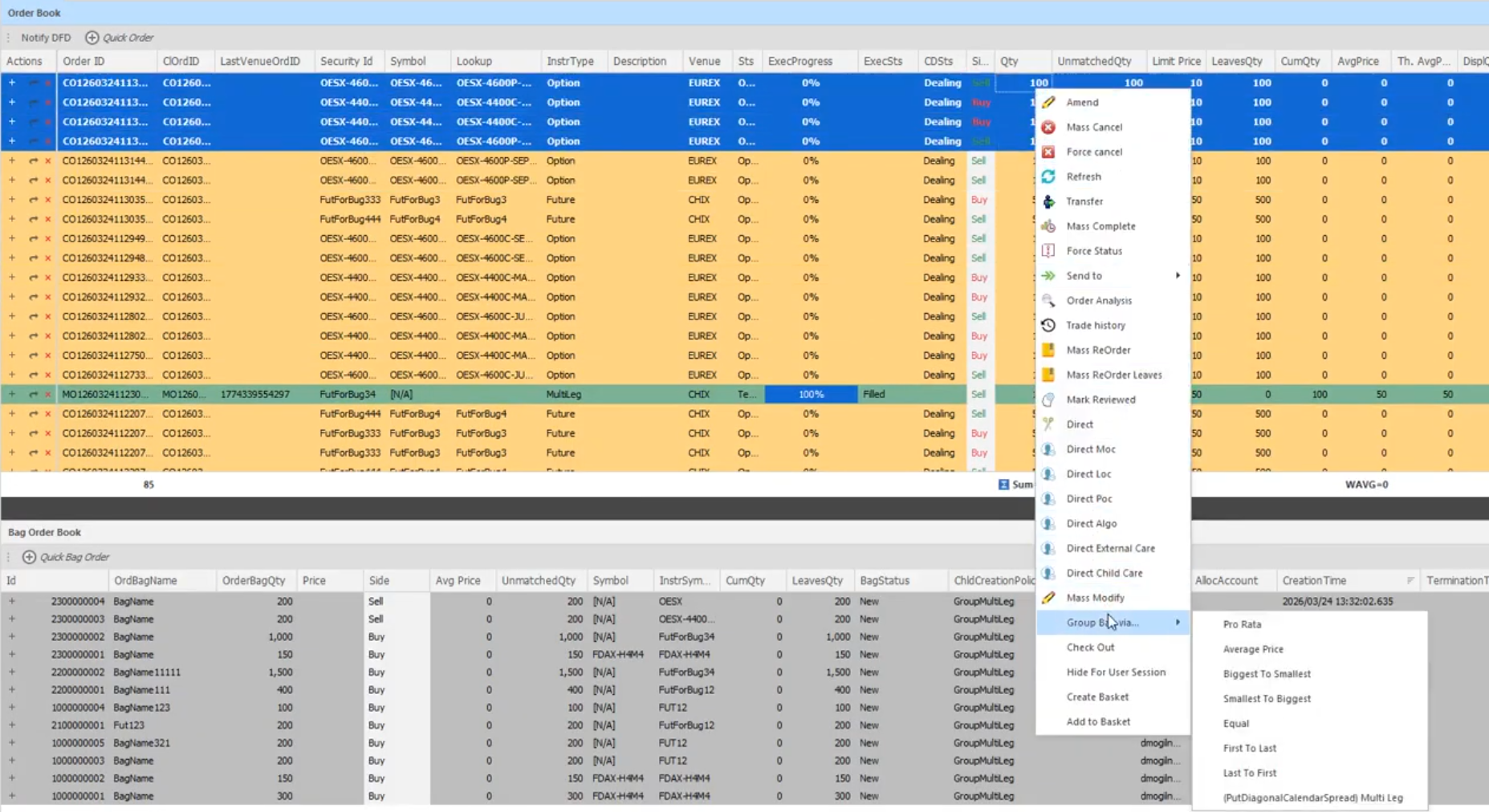The height and width of the screenshot is (812, 1489).
Task: Click the Sum sigma icon in footer
Action: (1003, 485)
